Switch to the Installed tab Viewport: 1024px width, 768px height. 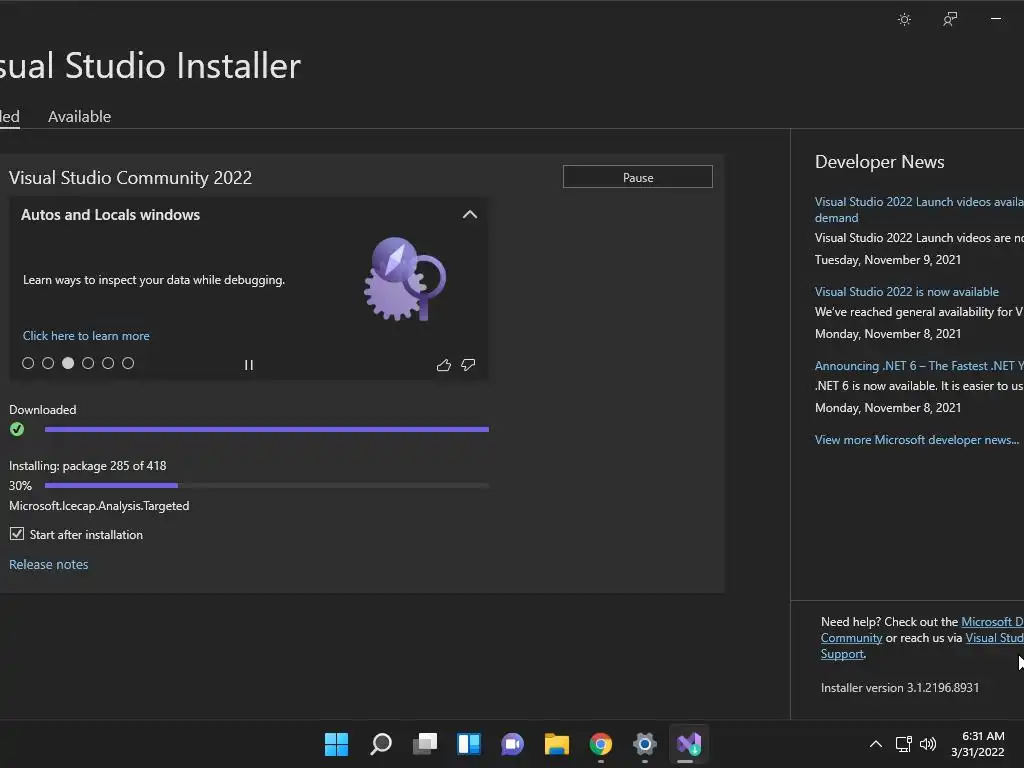pyautogui.click(x=9, y=117)
